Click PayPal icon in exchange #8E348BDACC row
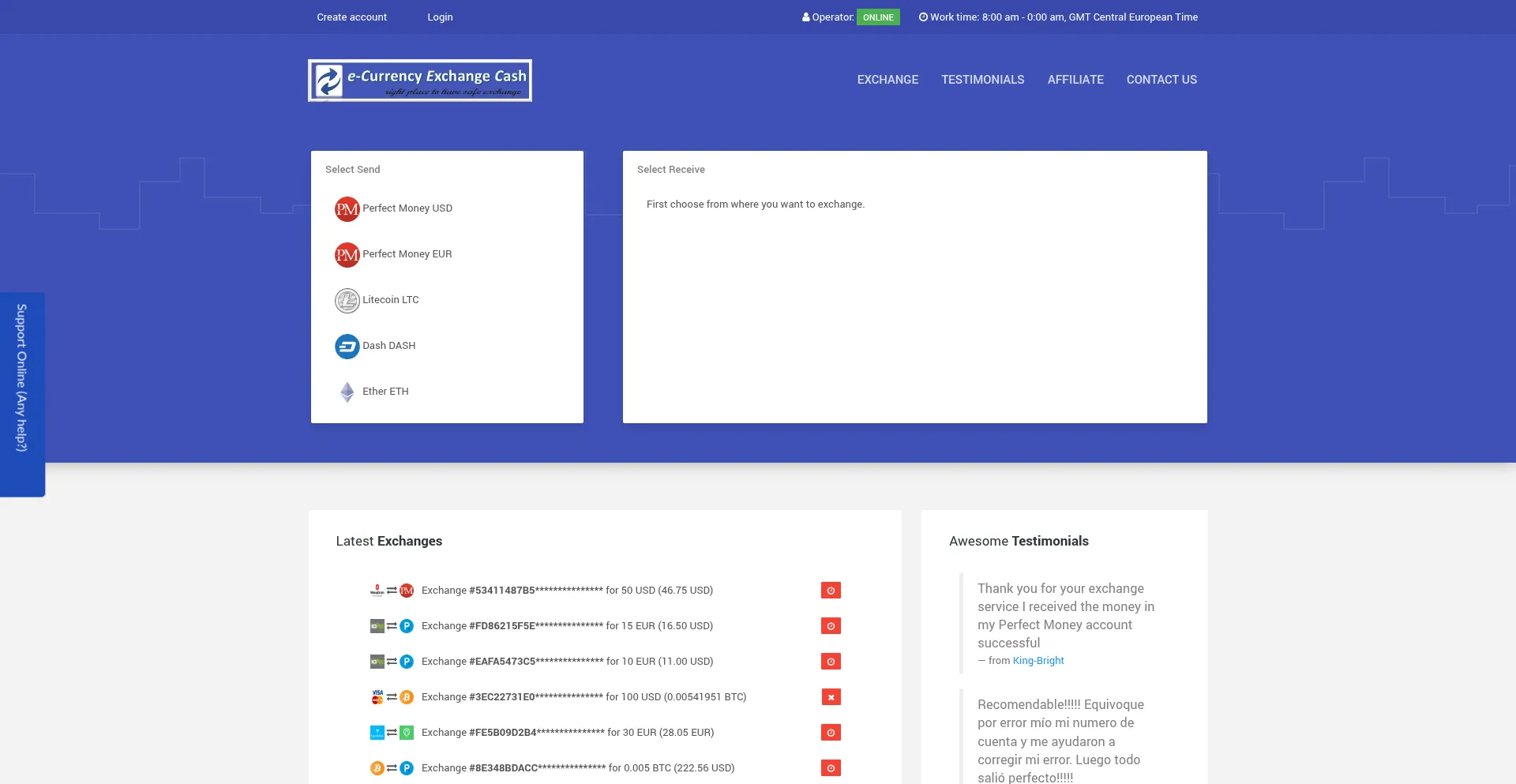Image resolution: width=1516 pixels, height=784 pixels. tap(407, 768)
